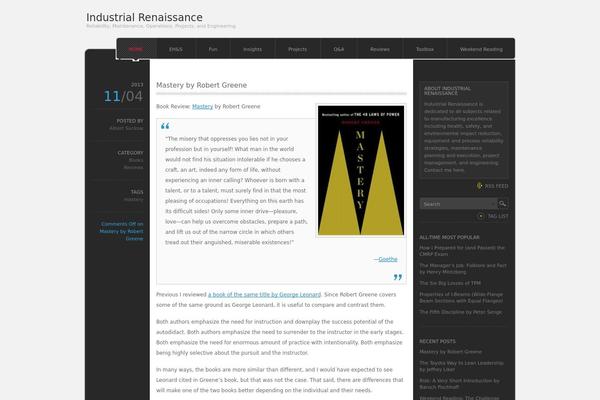Click the opening quotation mark icon
Viewport: 600px width, 400px height.
tap(165, 126)
